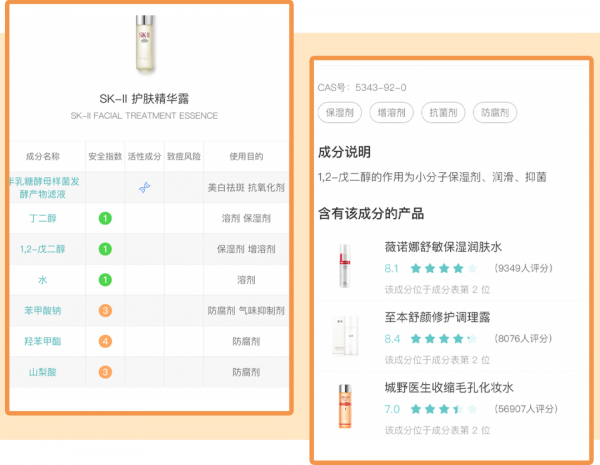Click orange safety index 3 for 苯甲酸钠
Image resolution: width=600 pixels, height=465 pixels.
pos(105,310)
